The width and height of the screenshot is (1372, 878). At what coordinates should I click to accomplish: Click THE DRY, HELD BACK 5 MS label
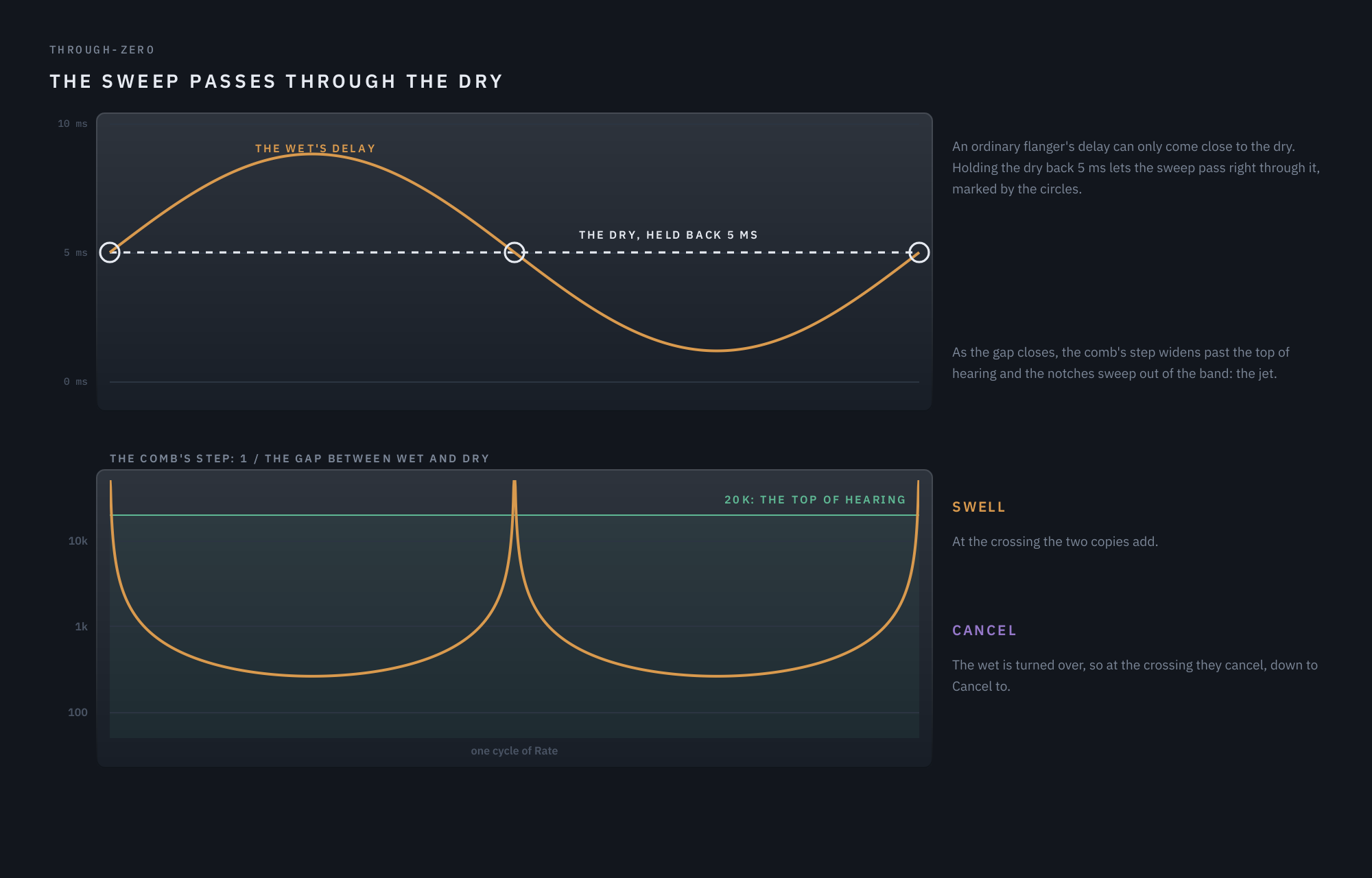(668, 235)
